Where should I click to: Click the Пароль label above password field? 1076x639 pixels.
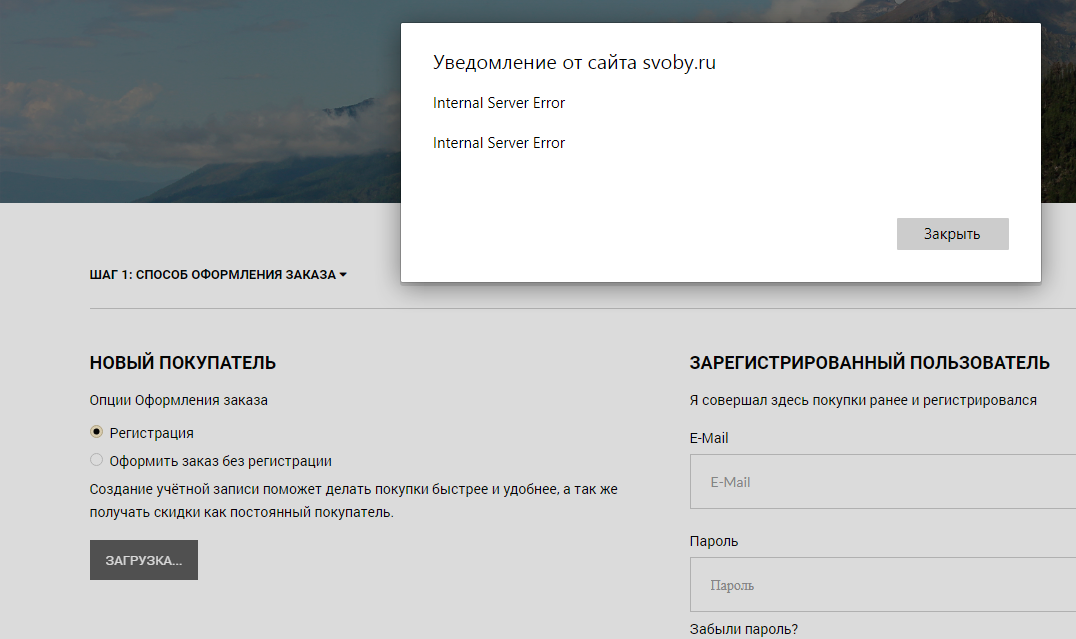coord(714,541)
